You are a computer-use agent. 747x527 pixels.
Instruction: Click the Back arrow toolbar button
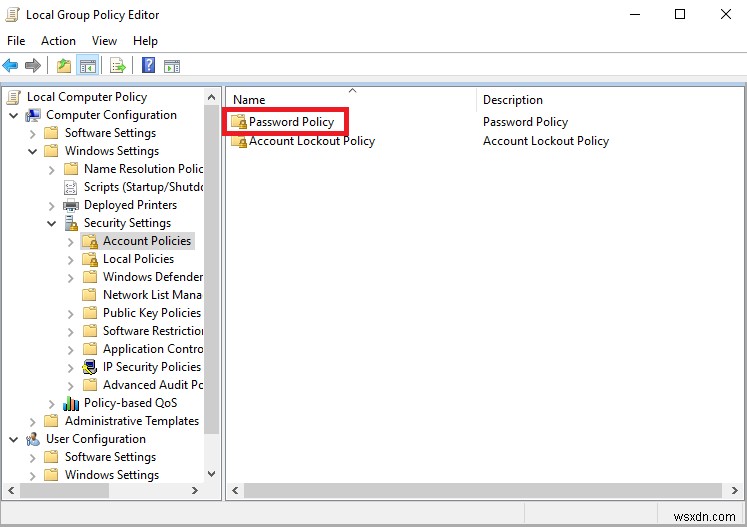[x=10, y=65]
